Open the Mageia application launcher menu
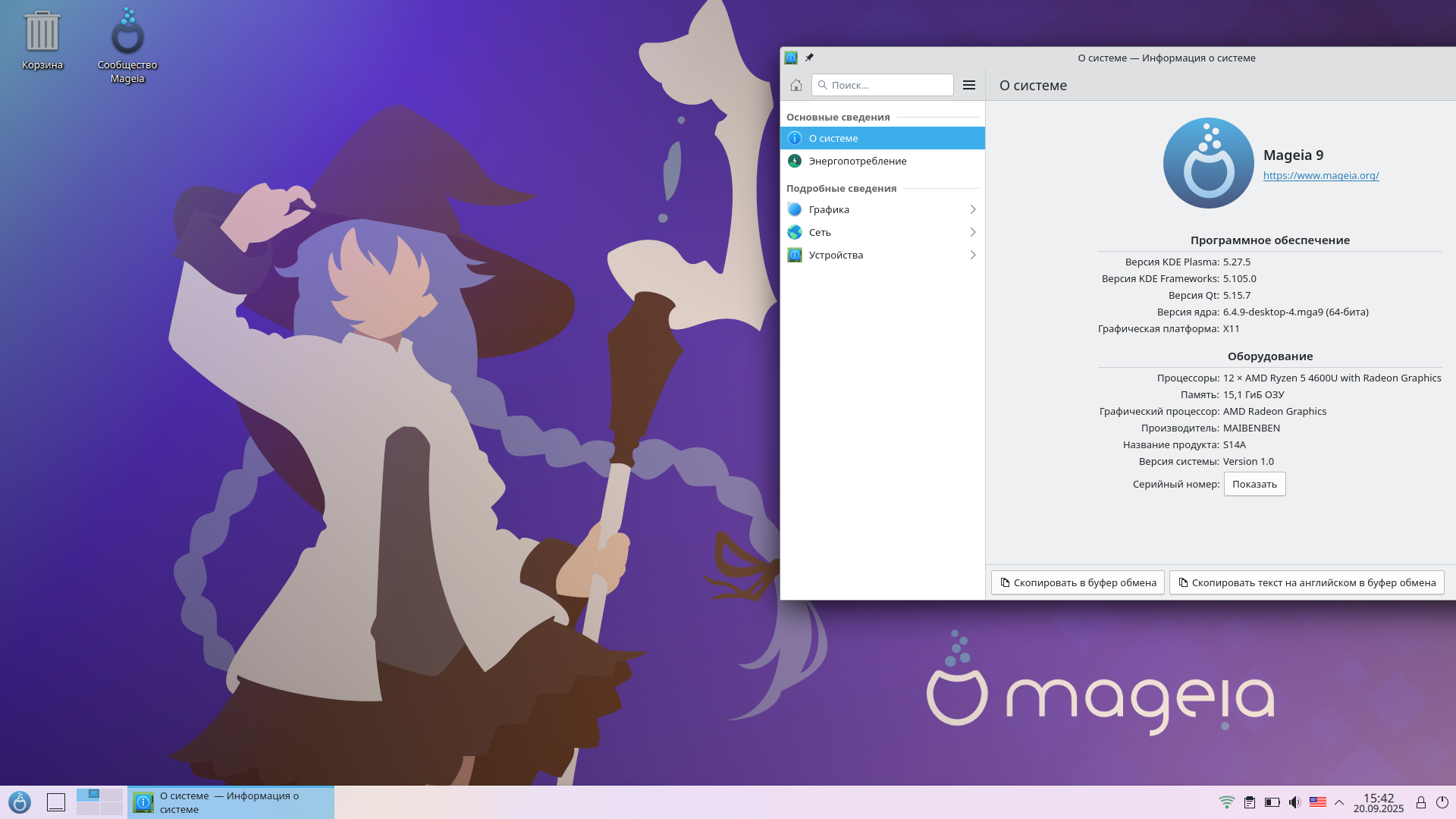The image size is (1456, 819). (x=20, y=802)
